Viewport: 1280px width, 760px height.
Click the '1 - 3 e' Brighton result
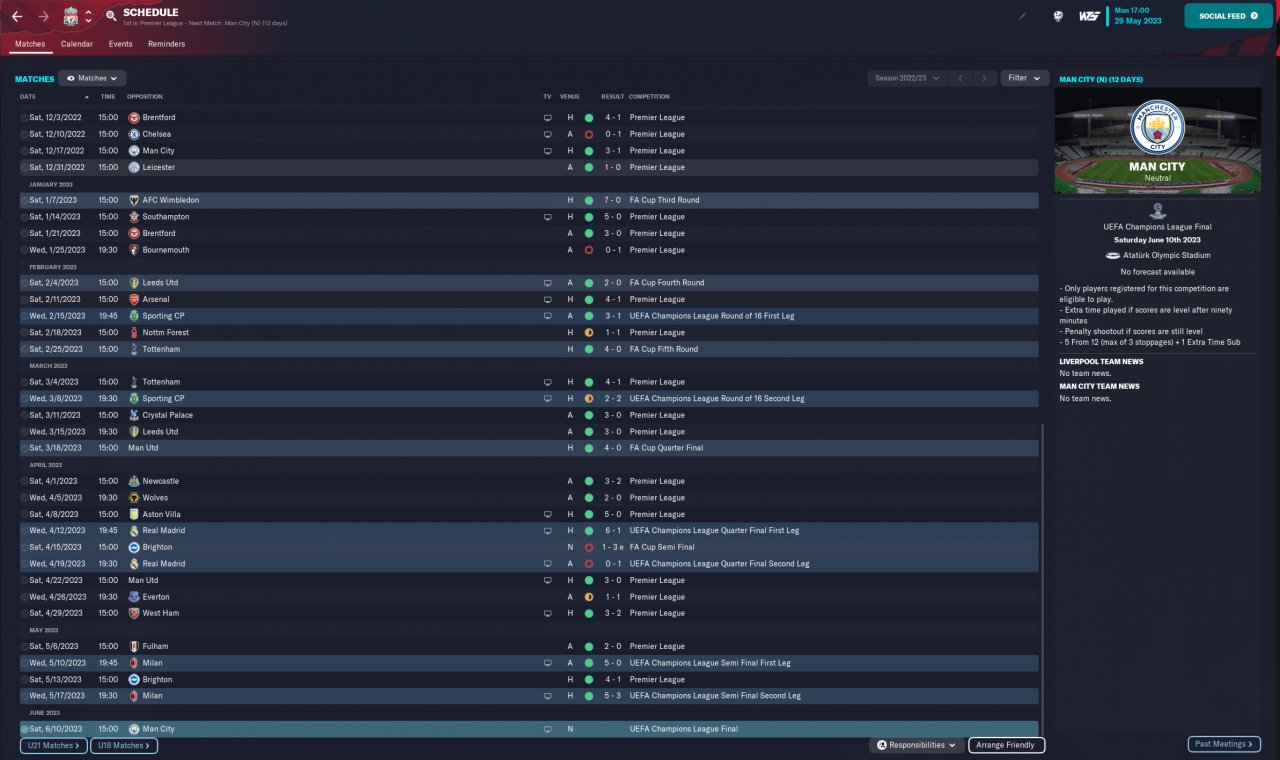[x=614, y=547]
